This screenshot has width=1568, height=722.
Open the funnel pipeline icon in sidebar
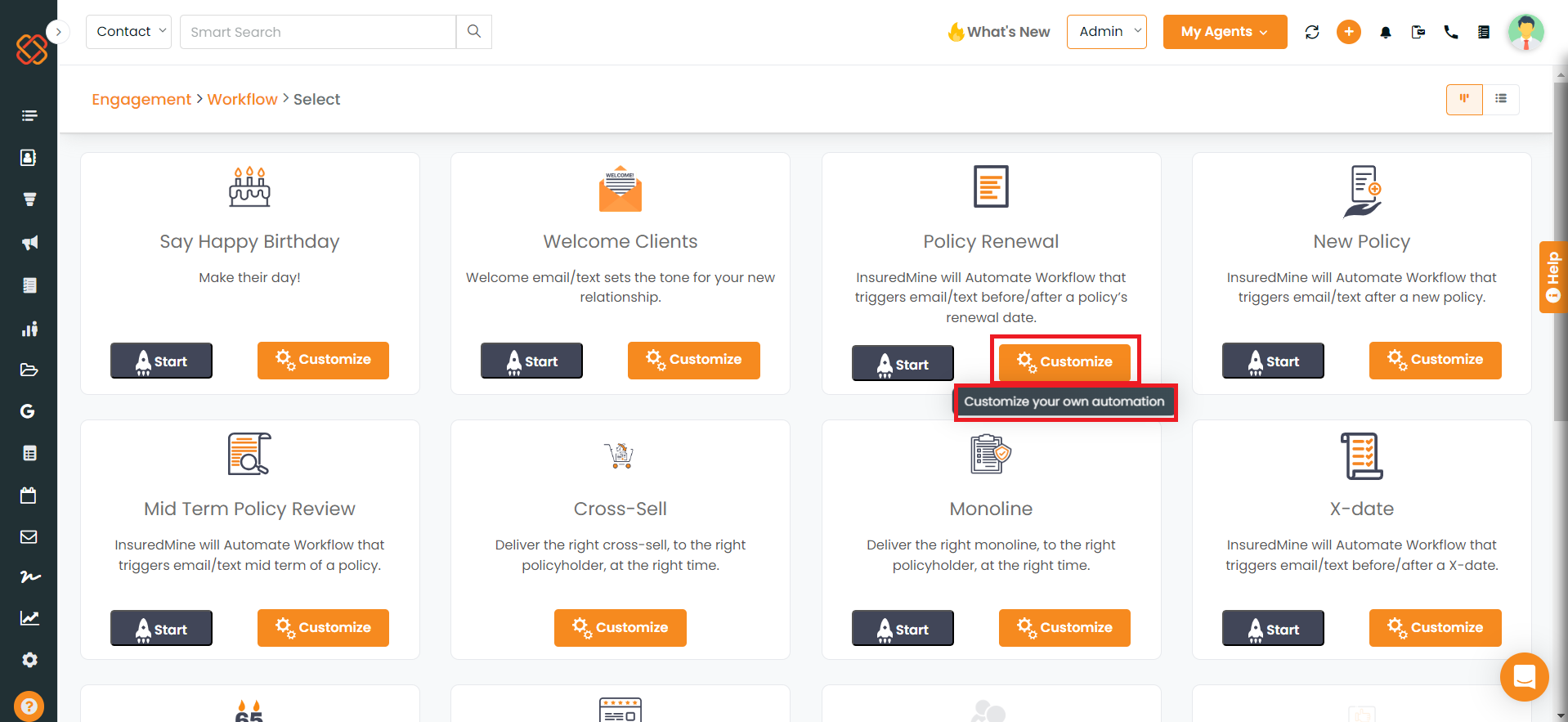tap(29, 200)
